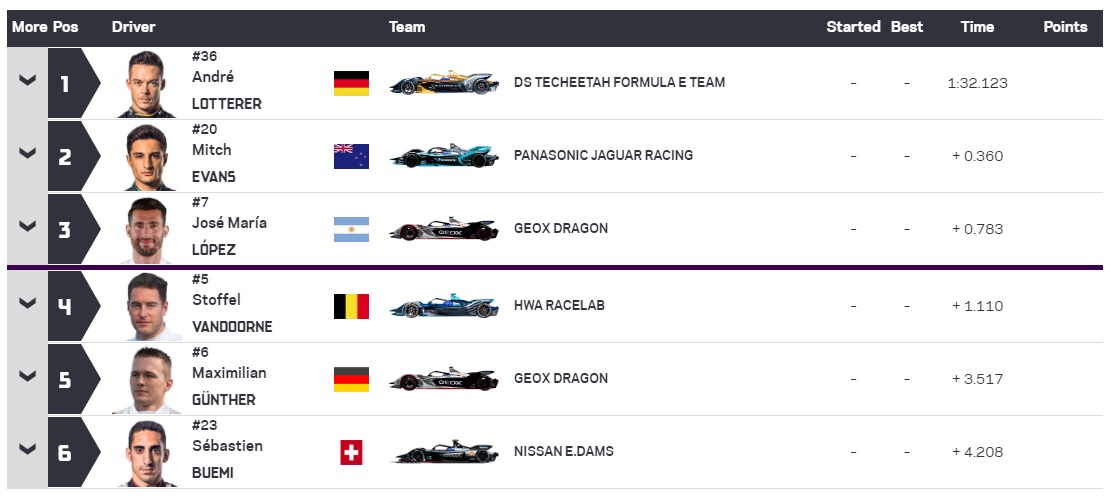Sort by the Time column header
This screenshot has height=503, width=1113.
(977, 27)
